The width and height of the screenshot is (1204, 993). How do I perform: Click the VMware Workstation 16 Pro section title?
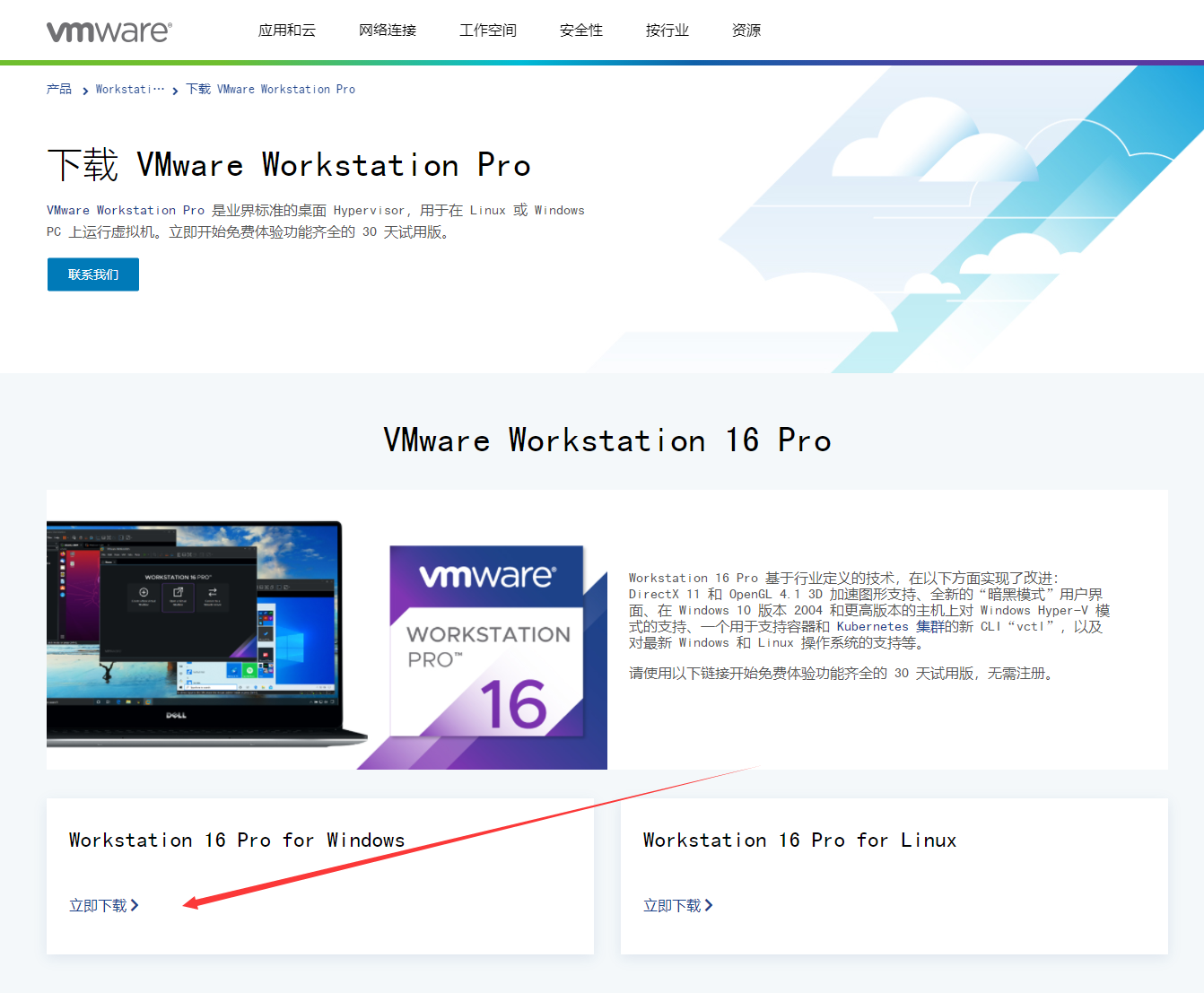point(607,440)
